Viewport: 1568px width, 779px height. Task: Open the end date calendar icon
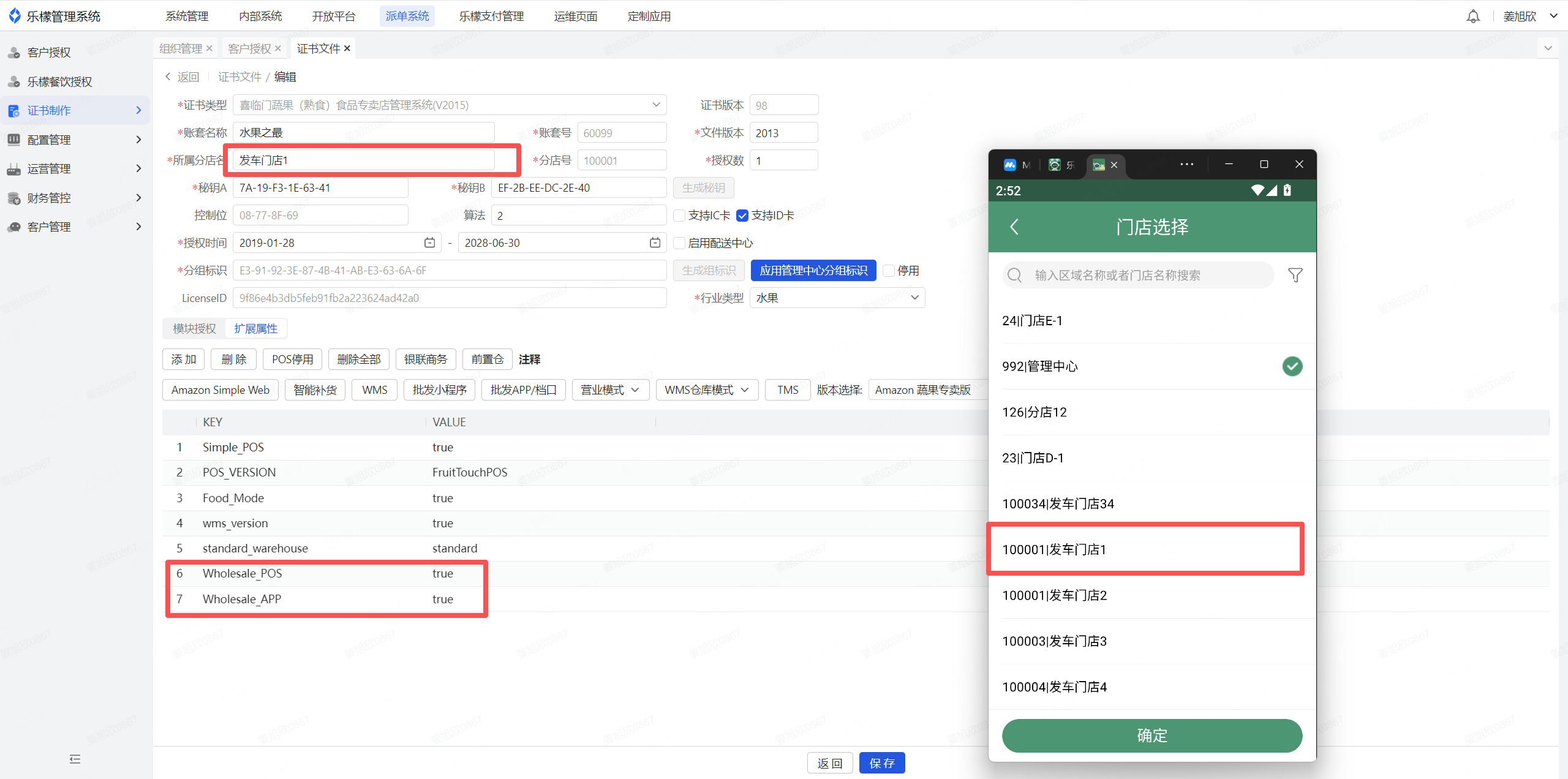coord(655,243)
